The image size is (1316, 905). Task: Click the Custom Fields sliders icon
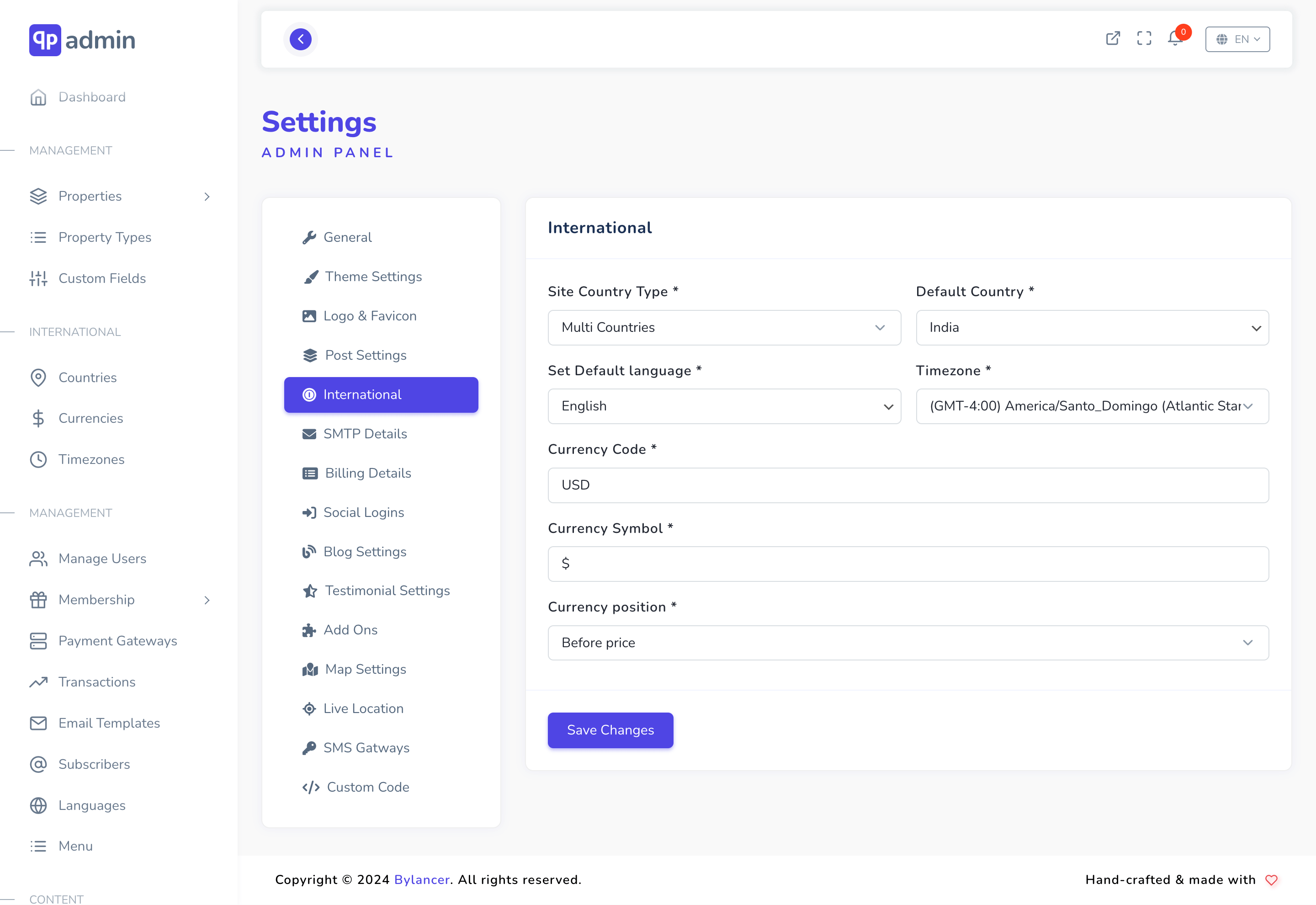pos(38,278)
